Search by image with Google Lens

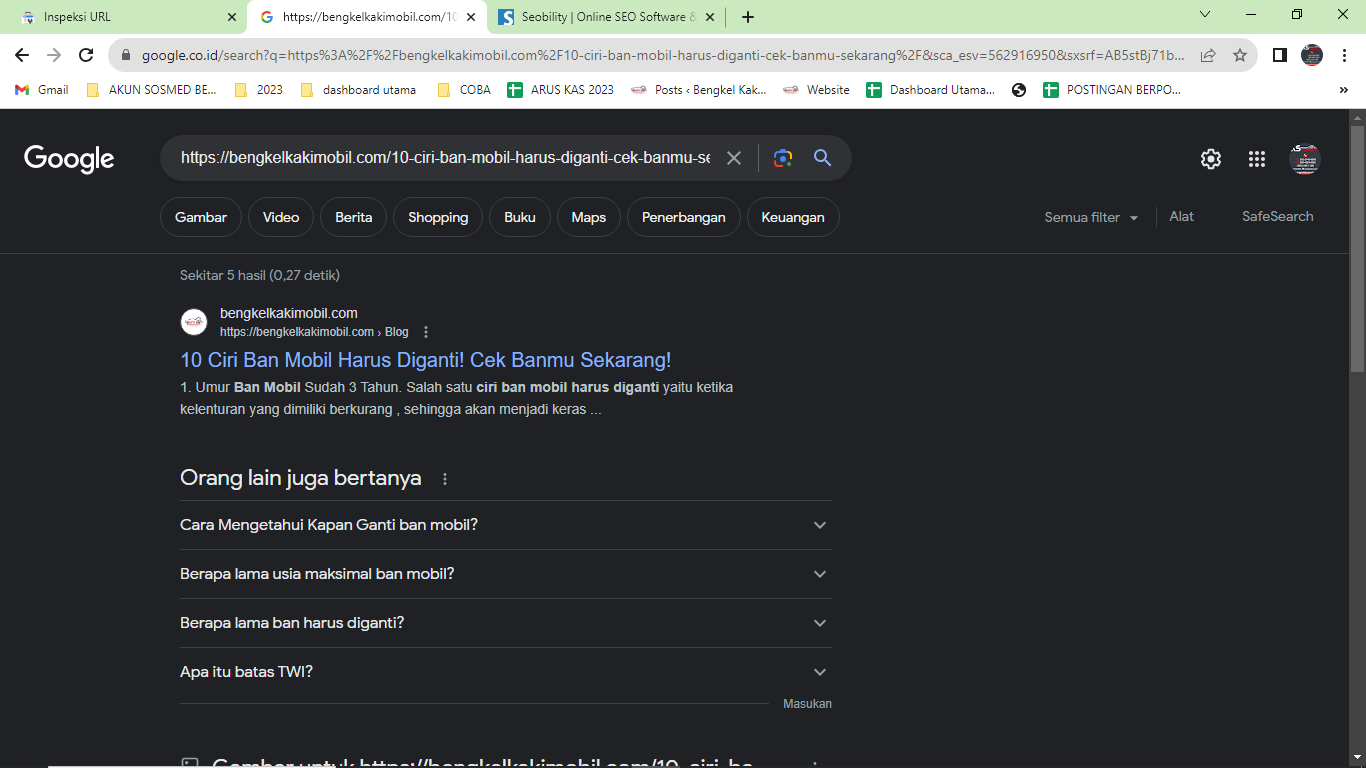coord(783,158)
